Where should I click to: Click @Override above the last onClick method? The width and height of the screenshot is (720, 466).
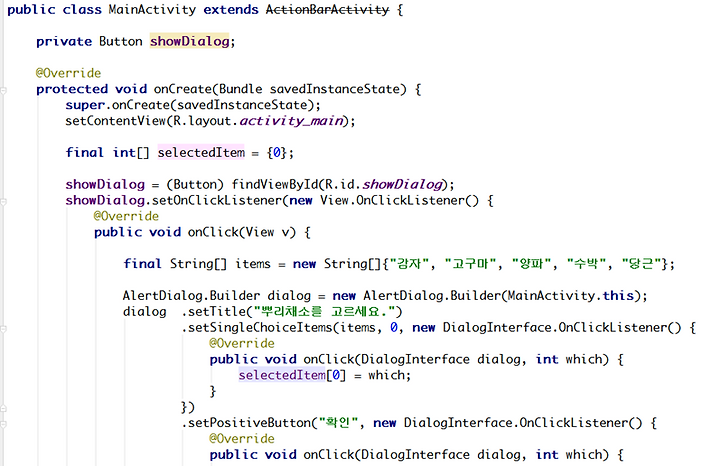[242, 439]
